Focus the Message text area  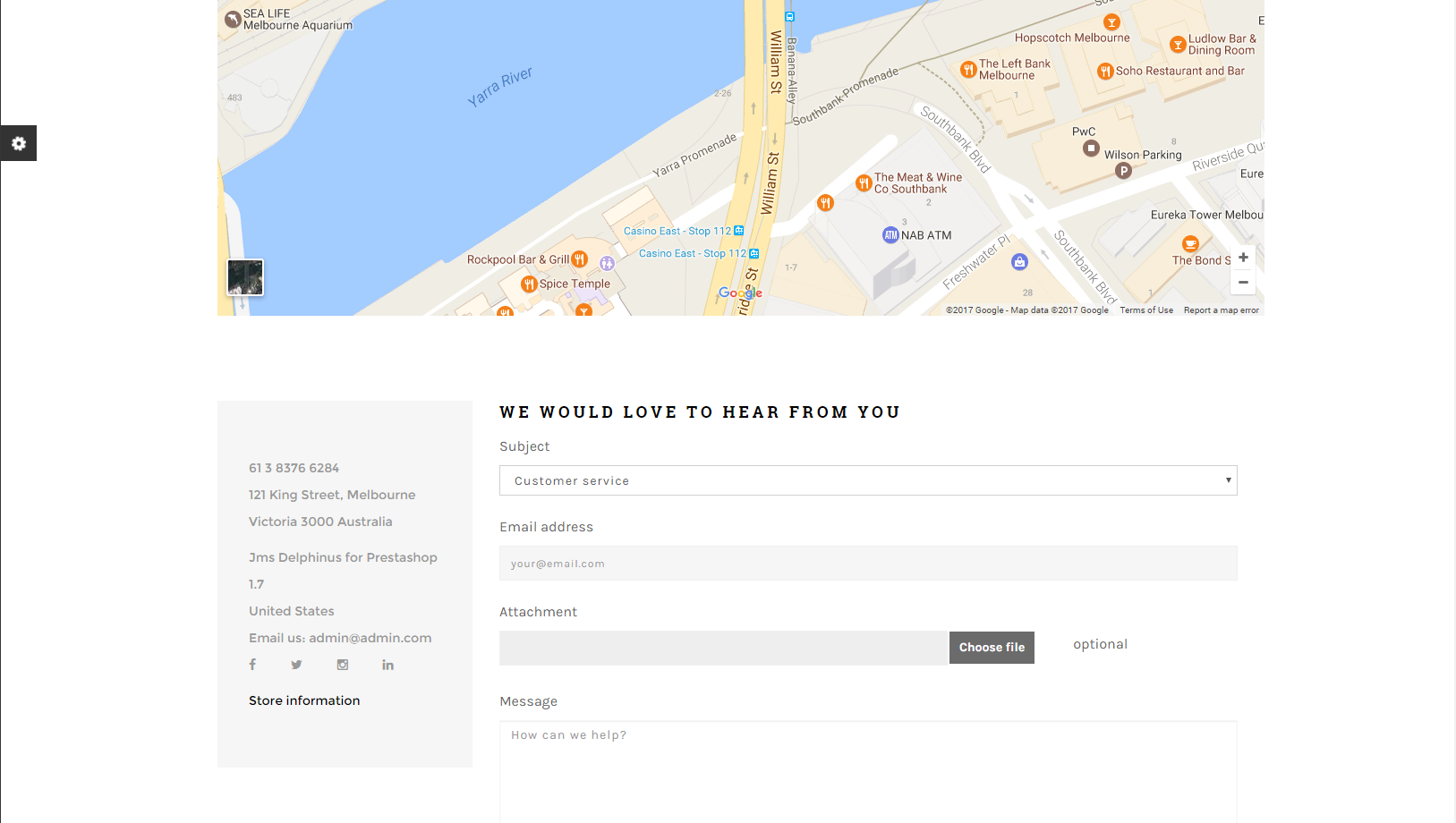click(x=868, y=772)
